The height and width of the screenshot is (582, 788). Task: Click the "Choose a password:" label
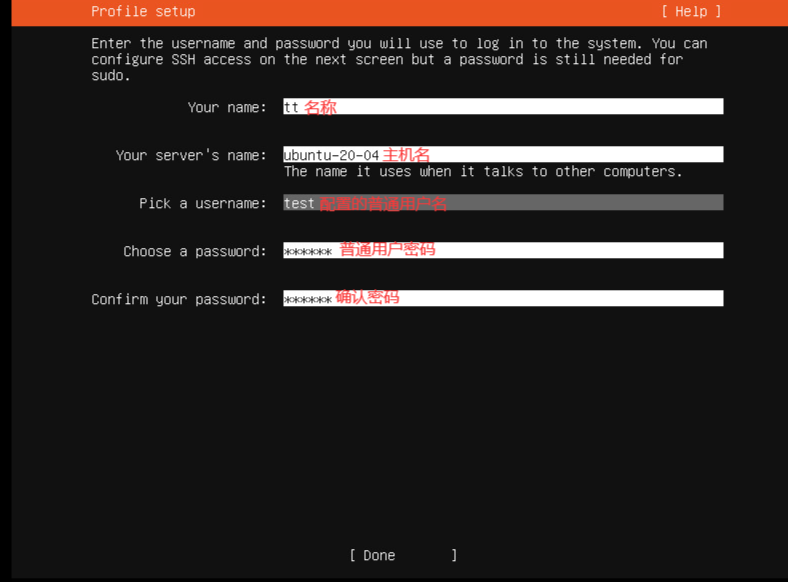[195, 251]
